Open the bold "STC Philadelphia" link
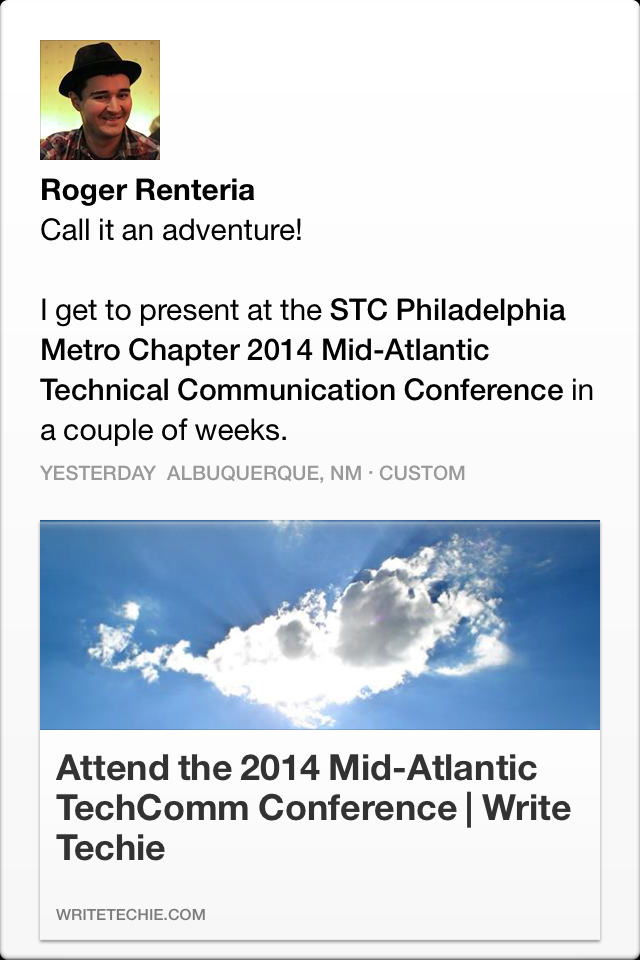The width and height of the screenshot is (640, 960). (447, 310)
